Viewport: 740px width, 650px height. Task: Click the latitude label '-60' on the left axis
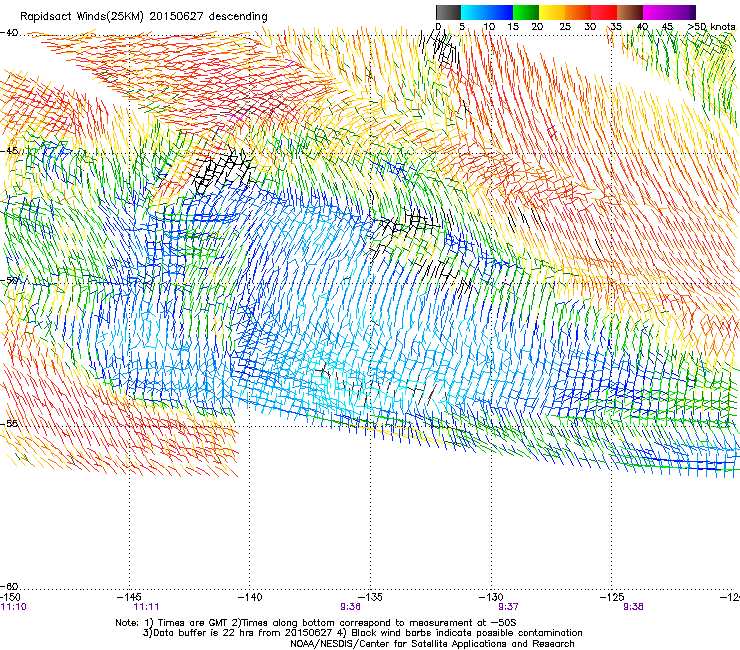(x=9, y=586)
